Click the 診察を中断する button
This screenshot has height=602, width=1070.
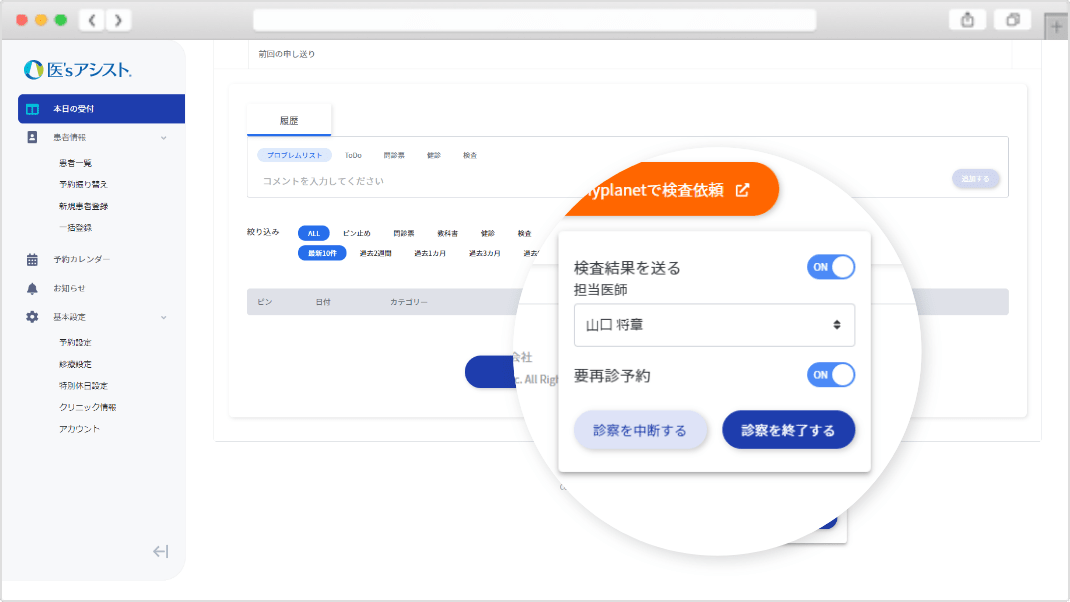point(640,430)
